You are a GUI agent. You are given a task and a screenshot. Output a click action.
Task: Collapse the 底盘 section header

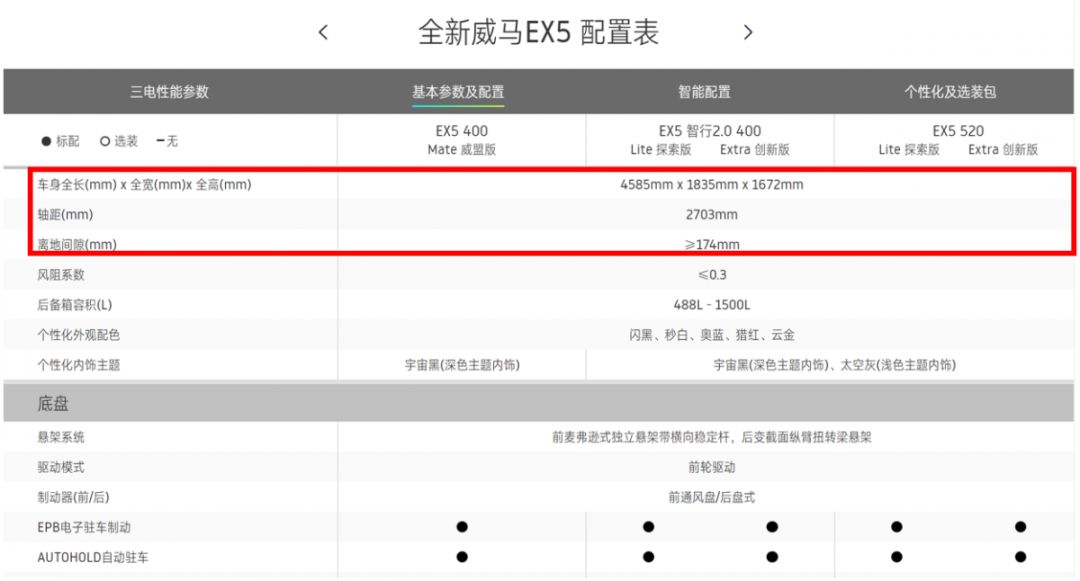click(x=54, y=404)
